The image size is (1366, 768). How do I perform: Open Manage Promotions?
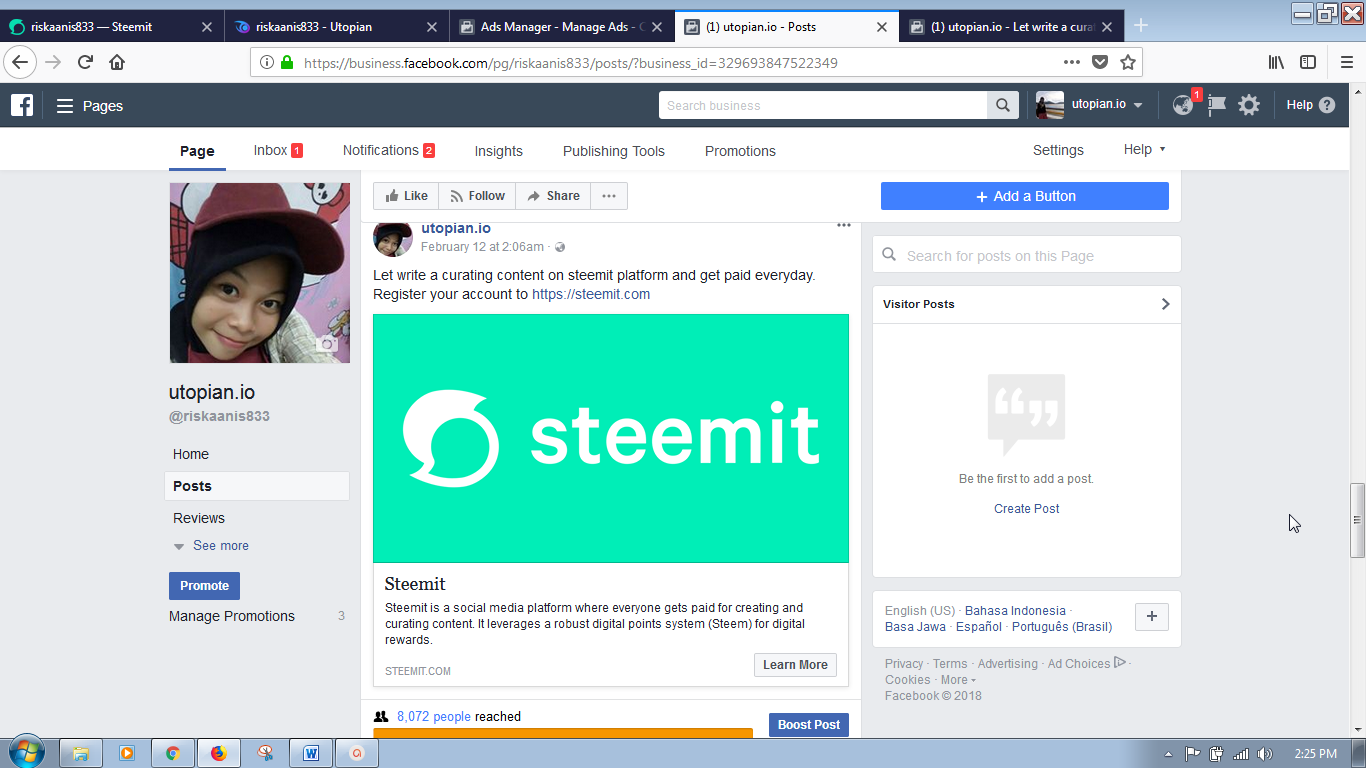point(232,616)
